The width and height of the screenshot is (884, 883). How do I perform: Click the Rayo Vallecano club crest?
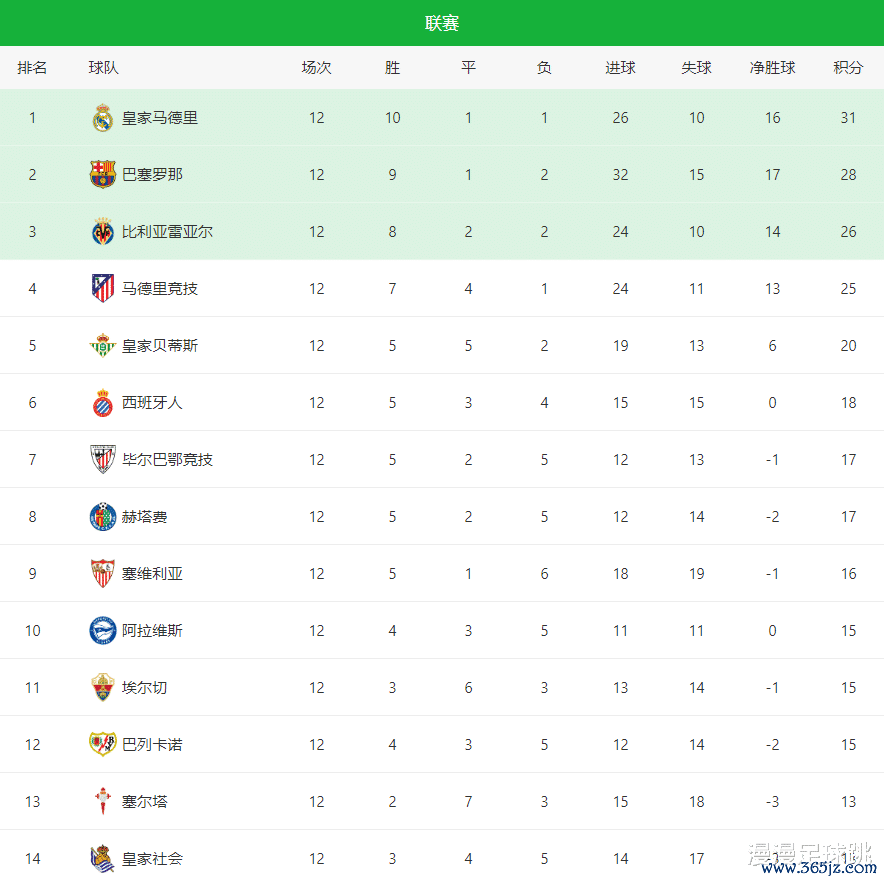click(x=103, y=745)
